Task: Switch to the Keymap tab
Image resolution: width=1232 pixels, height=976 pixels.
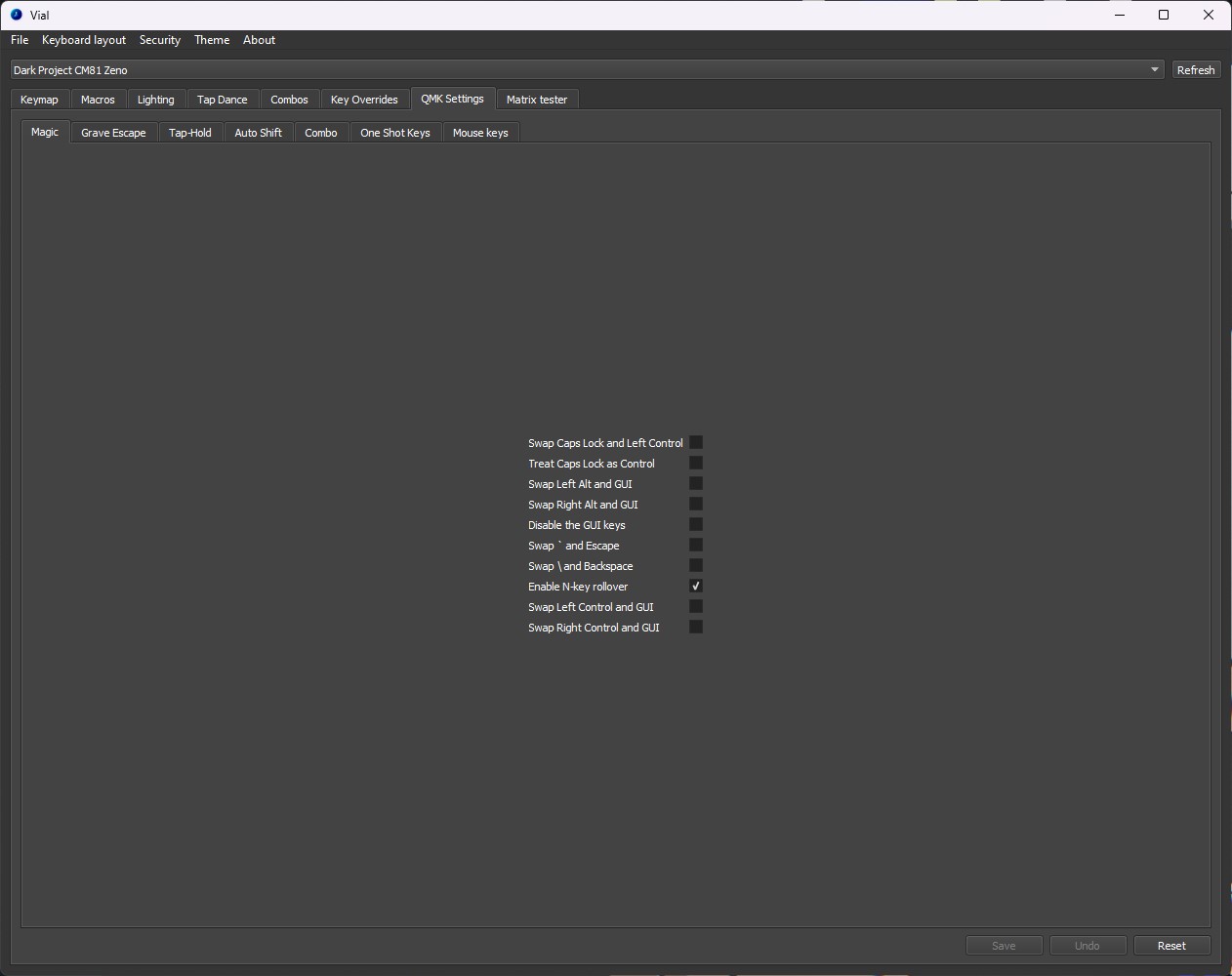Action: point(40,100)
